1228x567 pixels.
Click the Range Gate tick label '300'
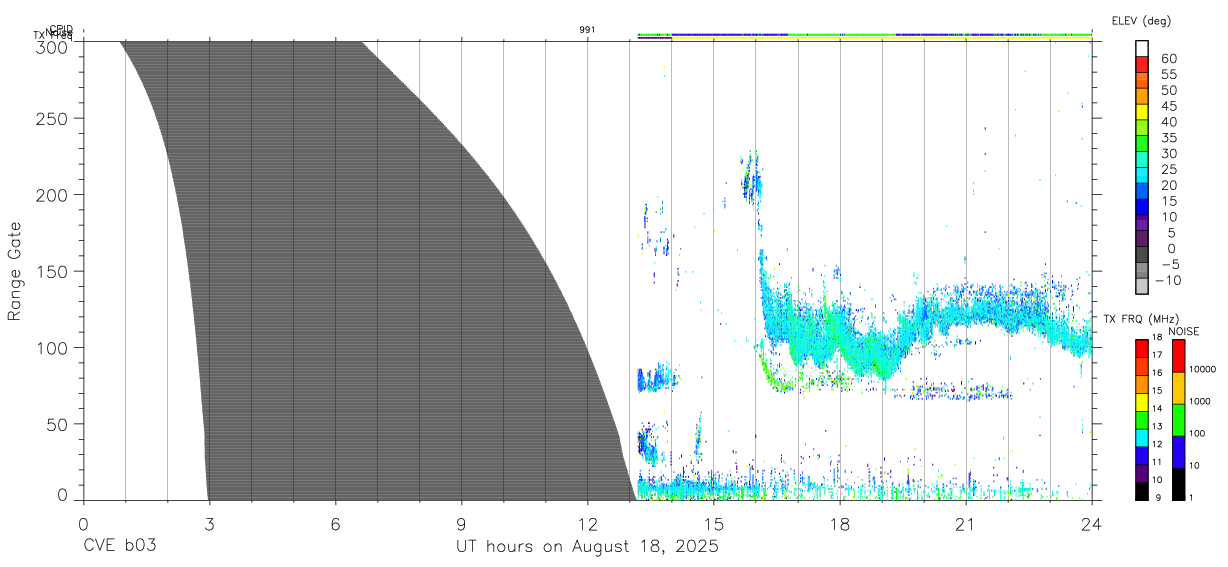pyautogui.click(x=53, y=47)
